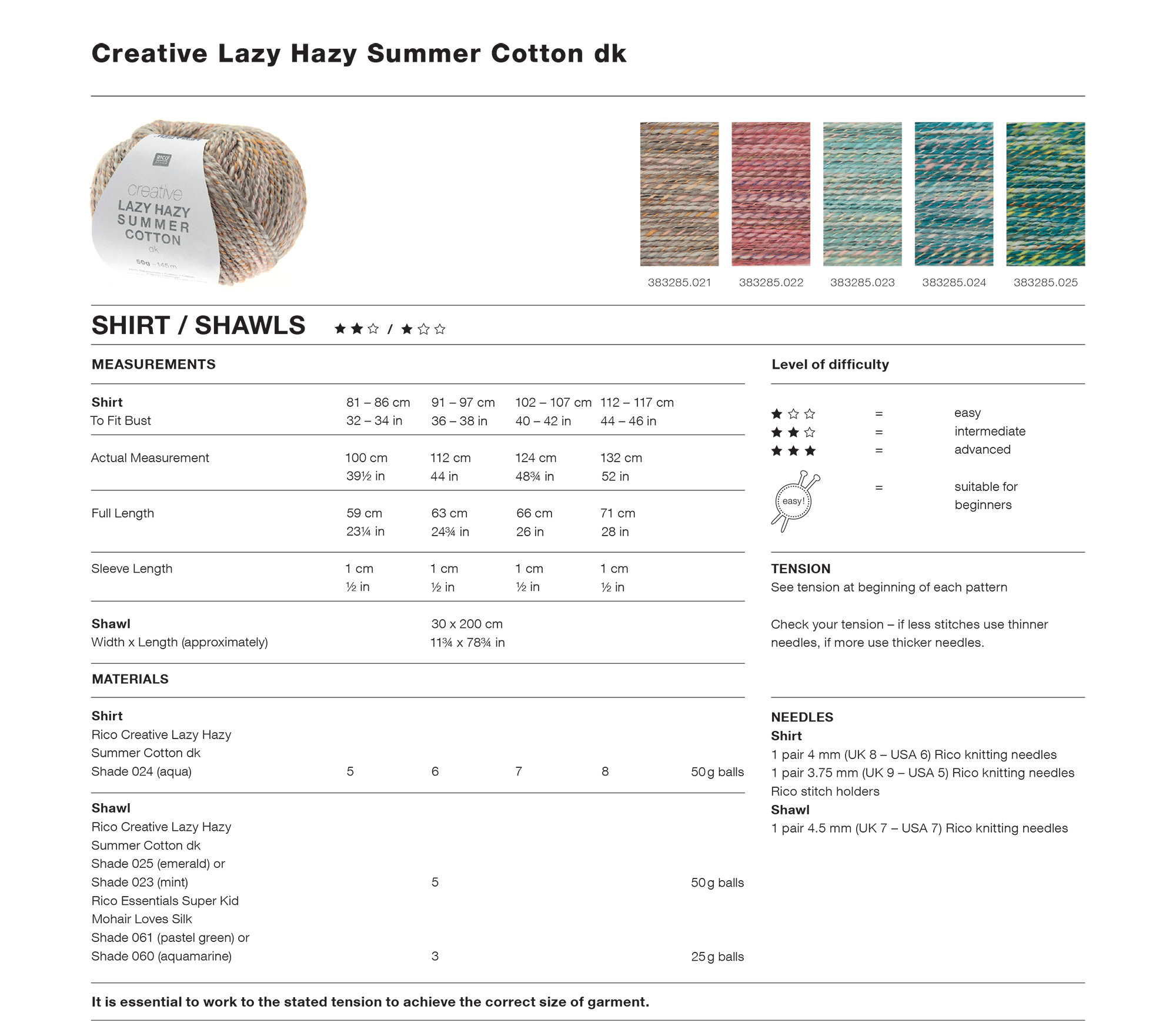Click the Rico Design logo on yarn label
This screenshot has height=1026, width=1176.
(161, 159)
